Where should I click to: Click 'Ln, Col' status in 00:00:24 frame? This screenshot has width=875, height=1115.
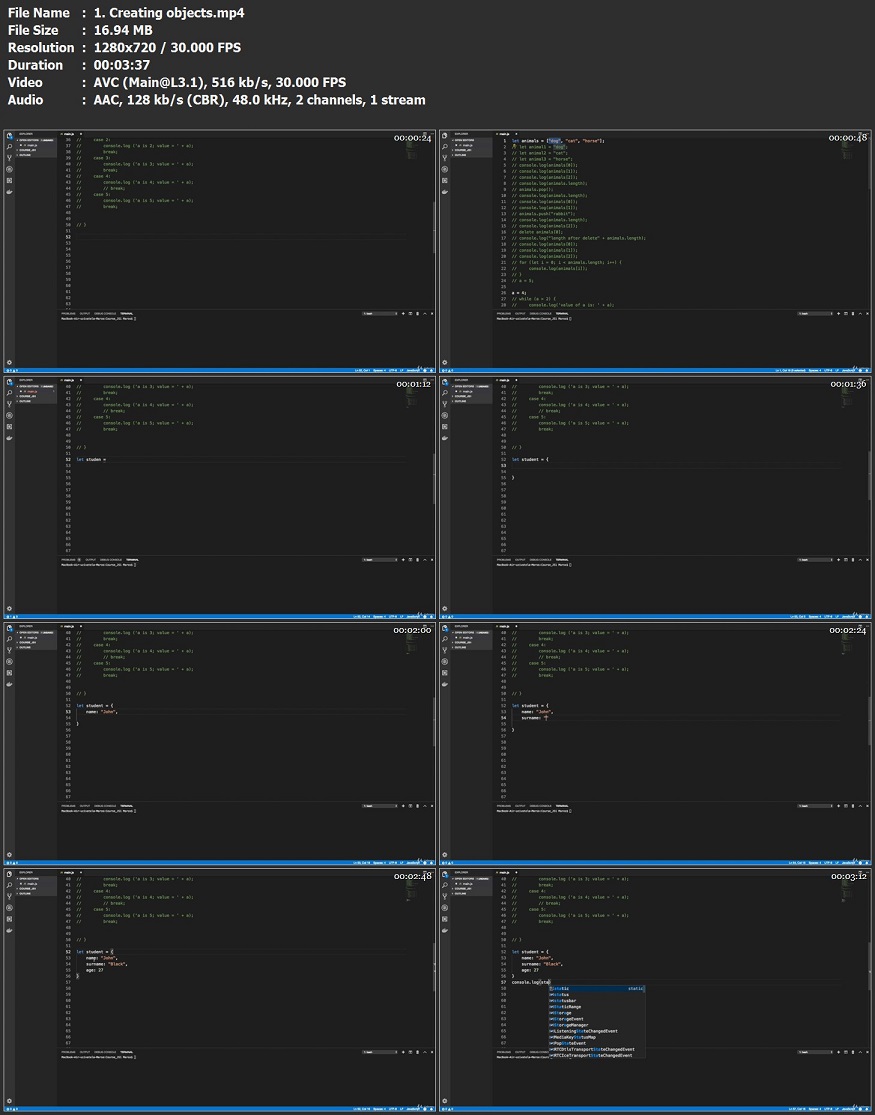coord(363,370)
